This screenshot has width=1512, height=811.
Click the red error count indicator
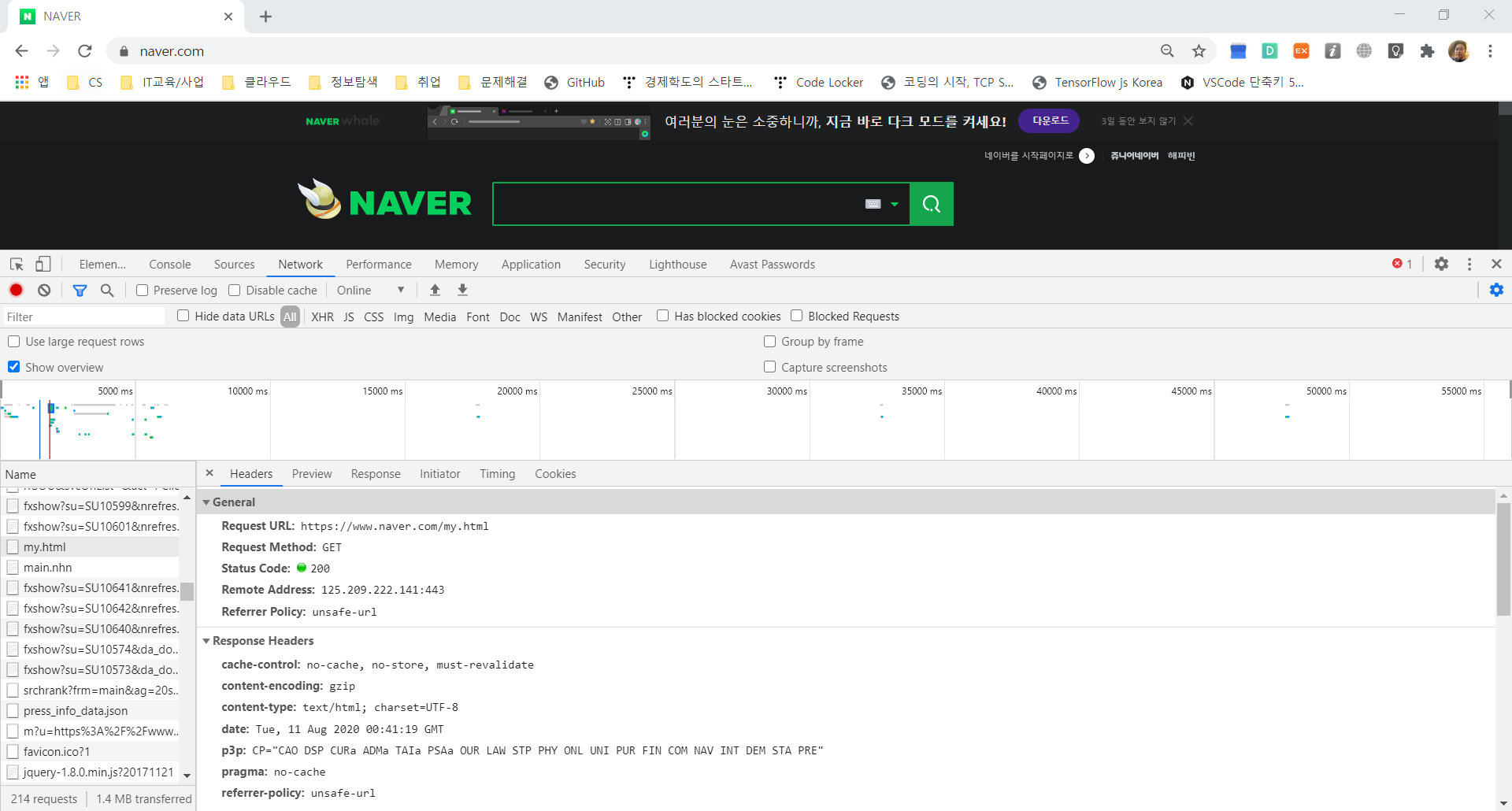point(1402,264)
